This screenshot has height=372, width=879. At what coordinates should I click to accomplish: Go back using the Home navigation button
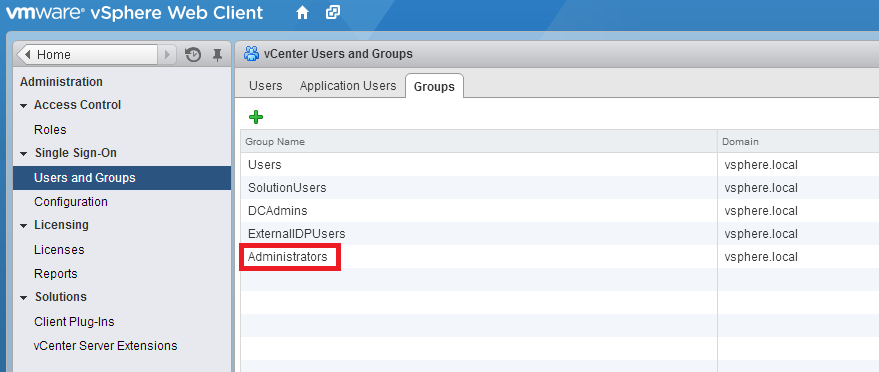tap(88, 55)
